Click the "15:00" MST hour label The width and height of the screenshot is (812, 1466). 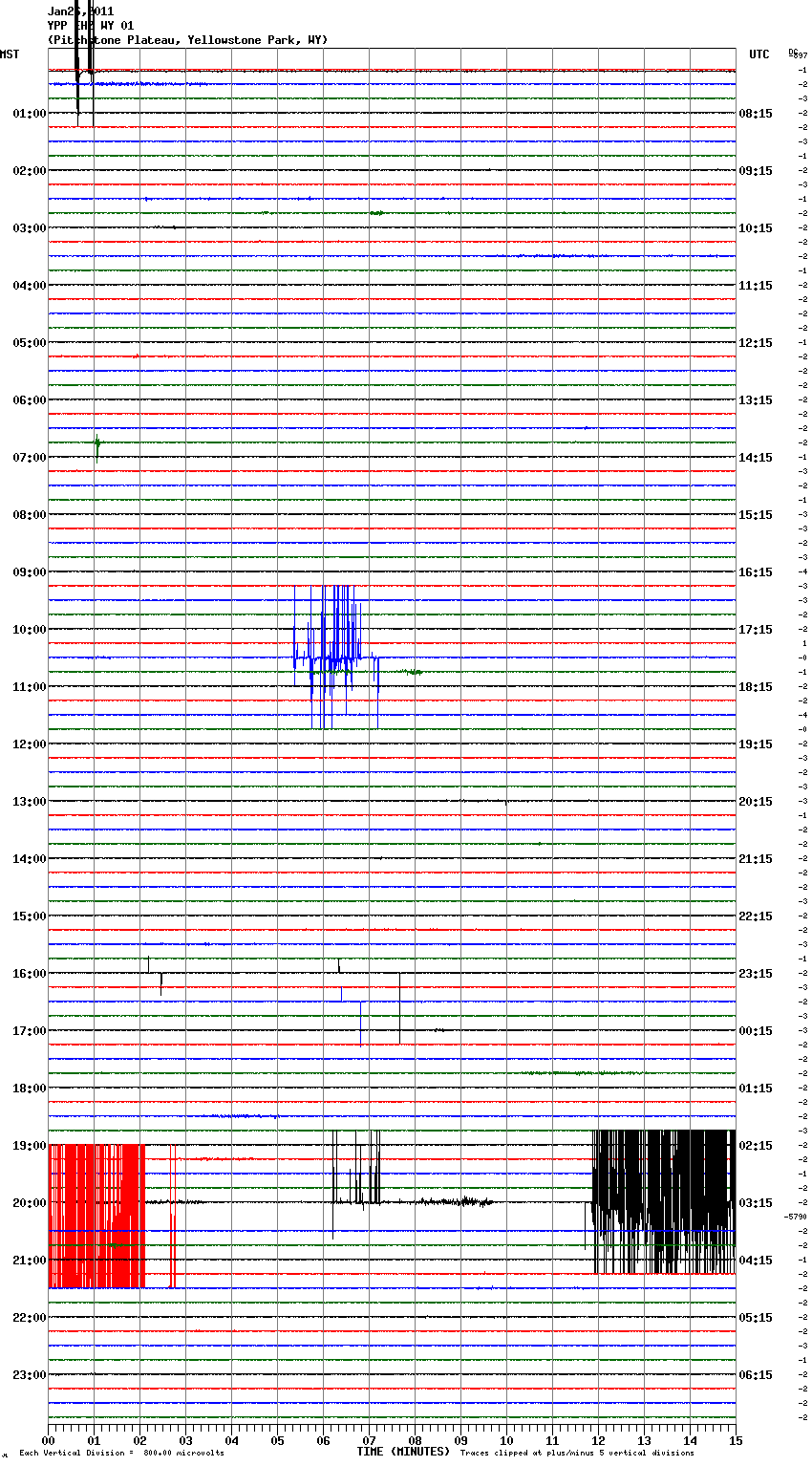(29, 916)
